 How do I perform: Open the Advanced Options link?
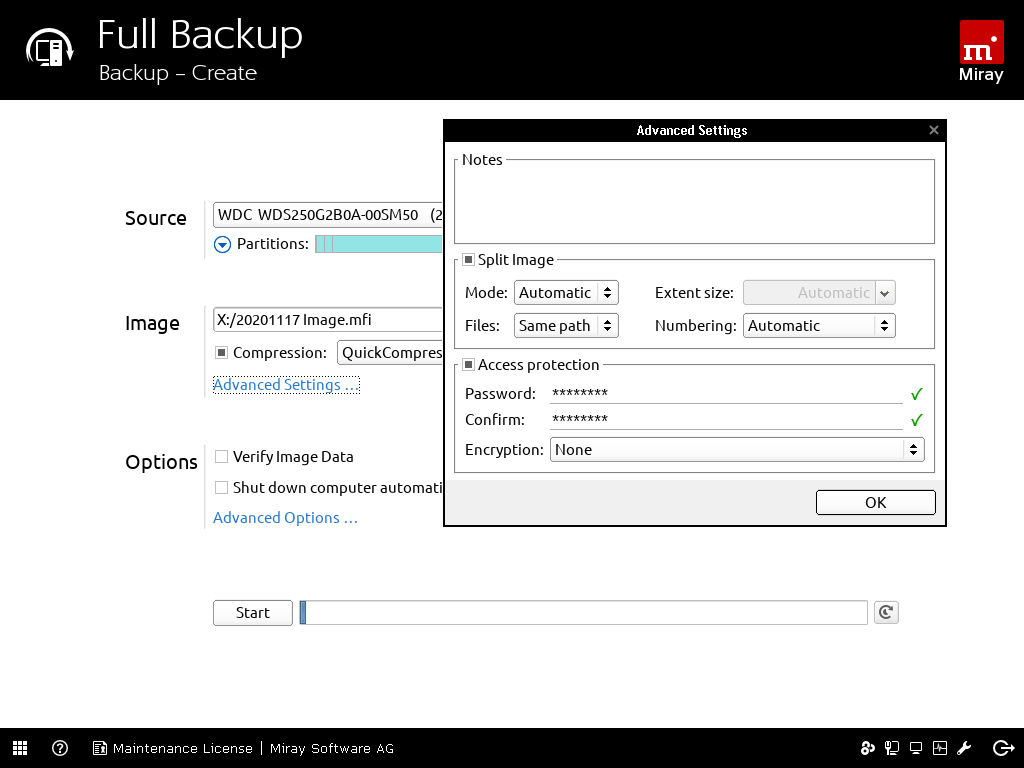tap(285, 518)
